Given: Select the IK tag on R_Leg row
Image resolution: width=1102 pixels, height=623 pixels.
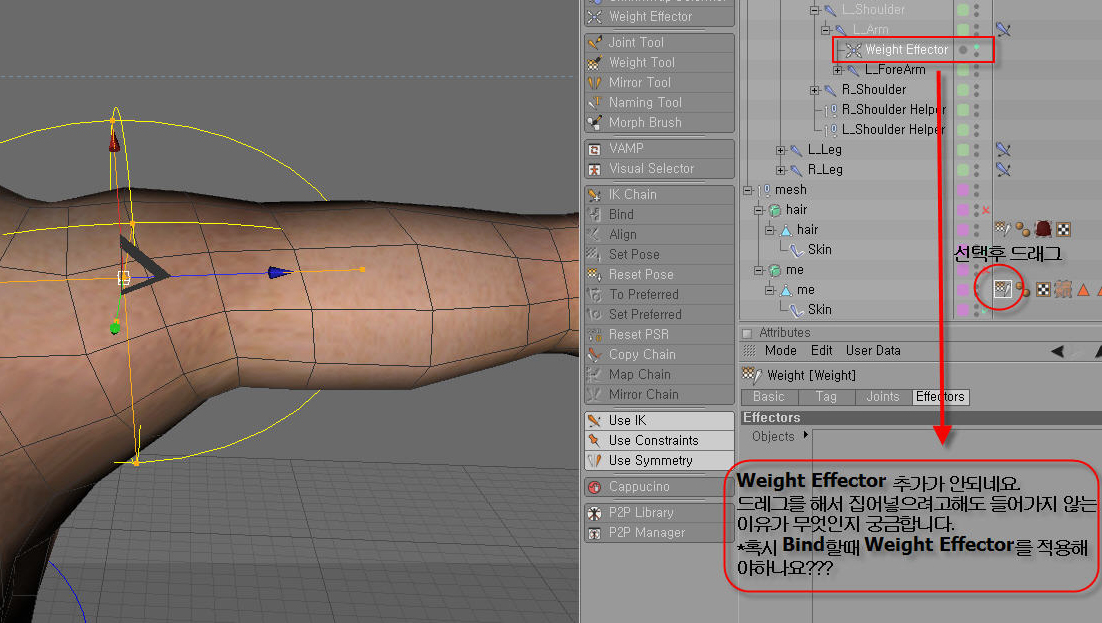Looking at the screenshot, I should click(1003, 169).
